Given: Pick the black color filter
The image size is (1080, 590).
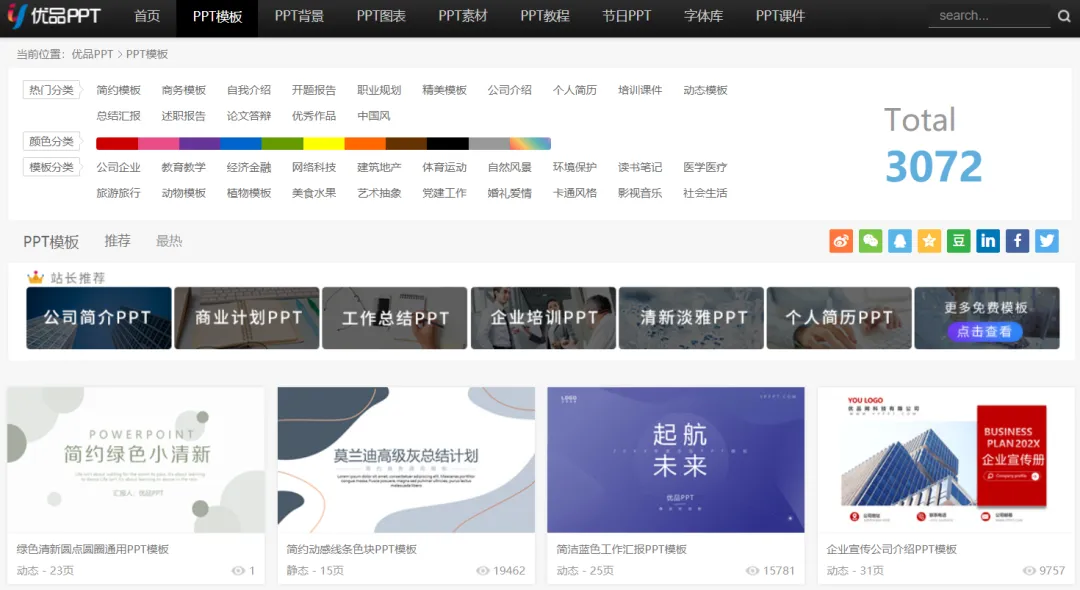Looking at the screenshot, I should tap(448, 143).
